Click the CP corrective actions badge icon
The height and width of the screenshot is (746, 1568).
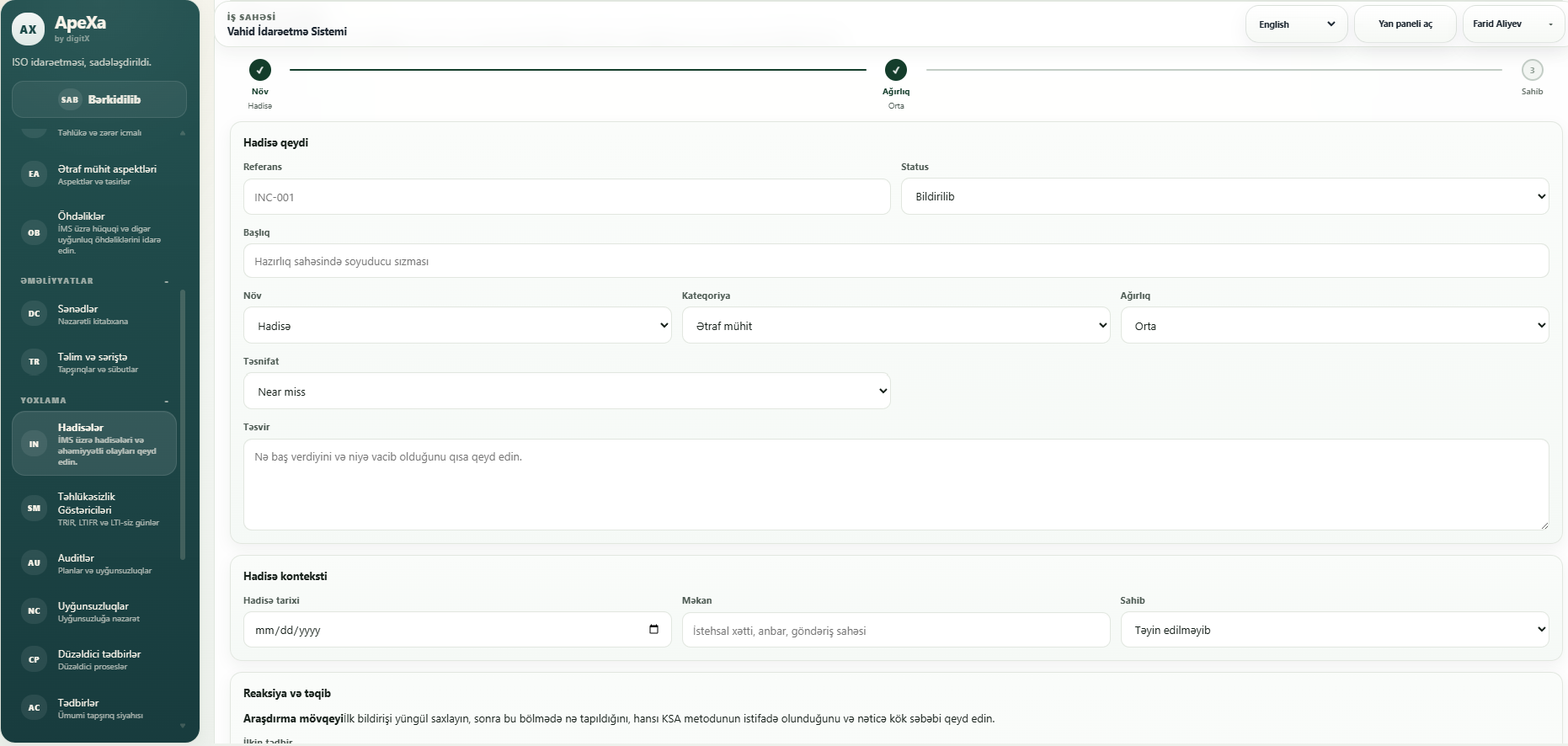click(x=34, y=659)
